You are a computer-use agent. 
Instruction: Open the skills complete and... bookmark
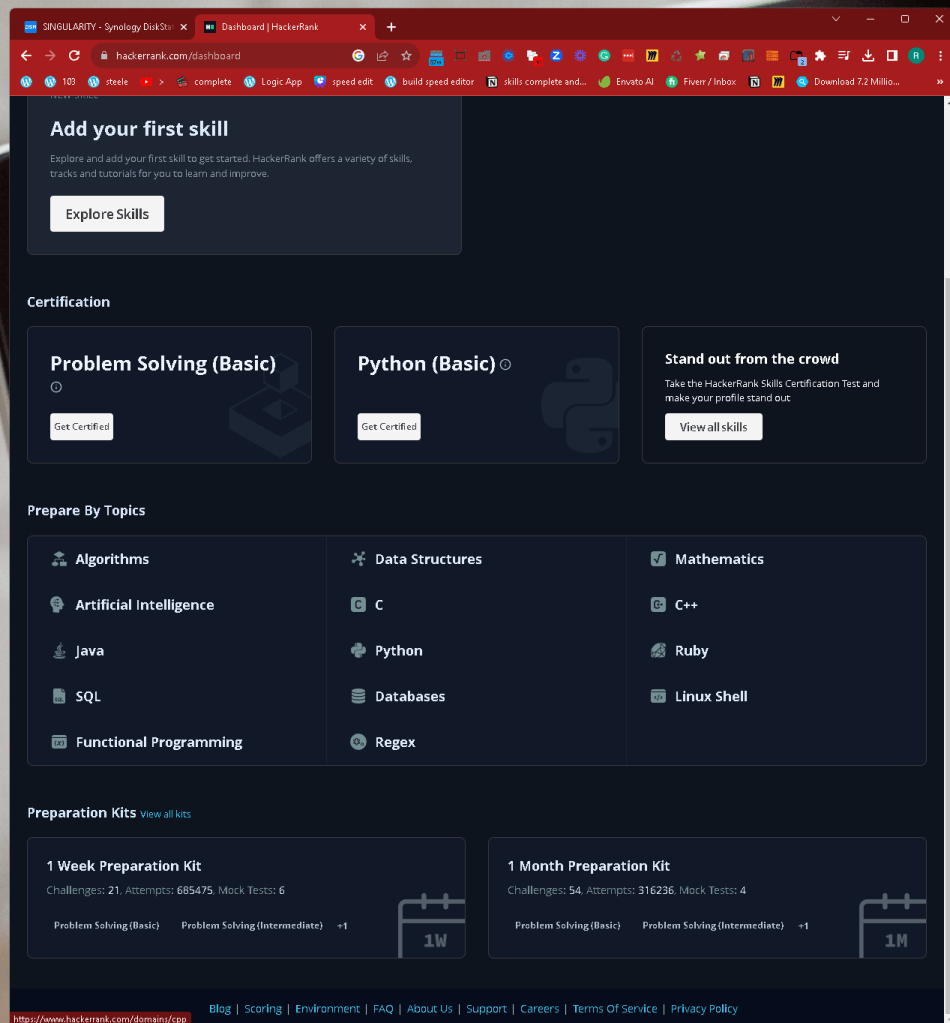click(x=536, y=82)
